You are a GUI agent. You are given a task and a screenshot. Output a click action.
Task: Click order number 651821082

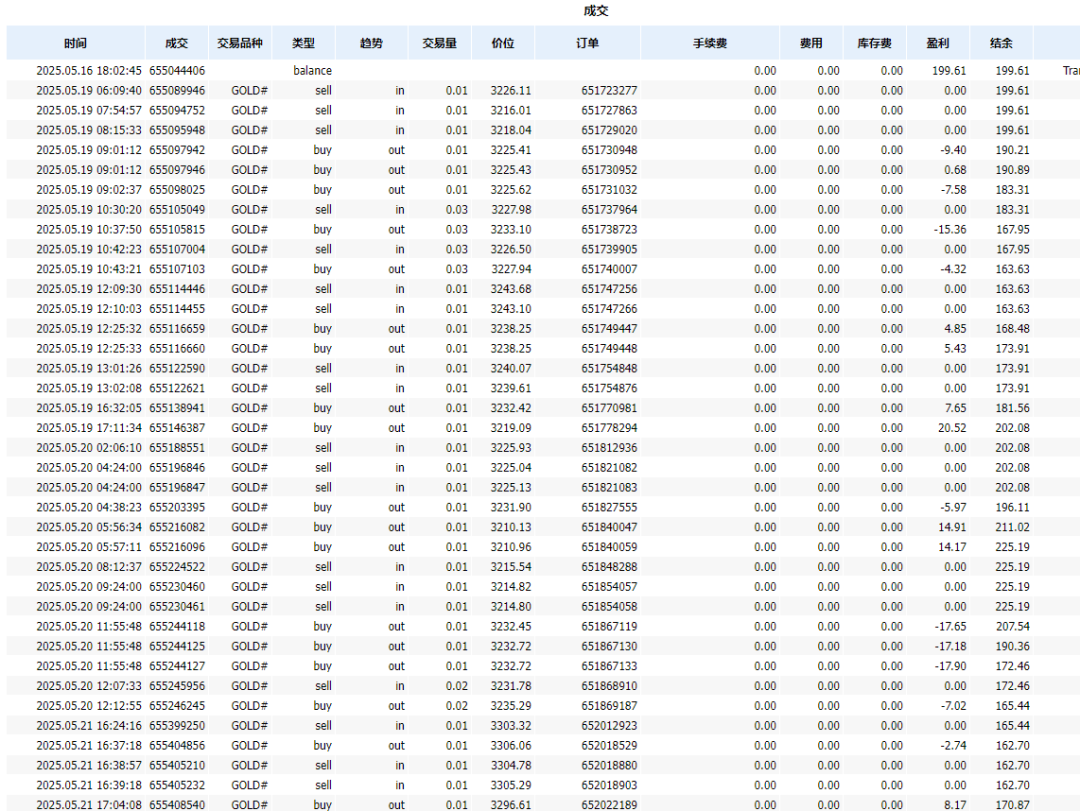pyautogui.click(x=609, y=468)
